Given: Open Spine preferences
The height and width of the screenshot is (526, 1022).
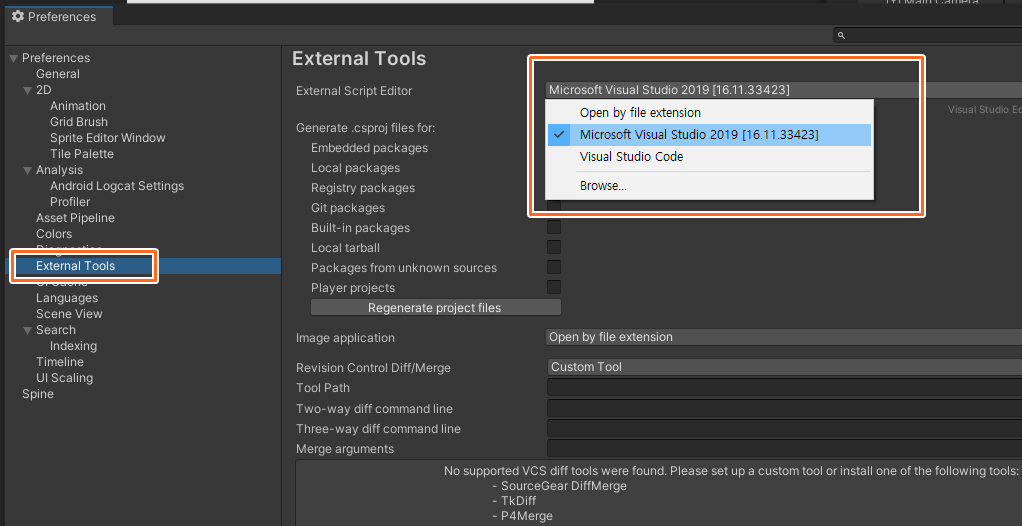Looking at the screenshot, I should click(x=38, y=394).
